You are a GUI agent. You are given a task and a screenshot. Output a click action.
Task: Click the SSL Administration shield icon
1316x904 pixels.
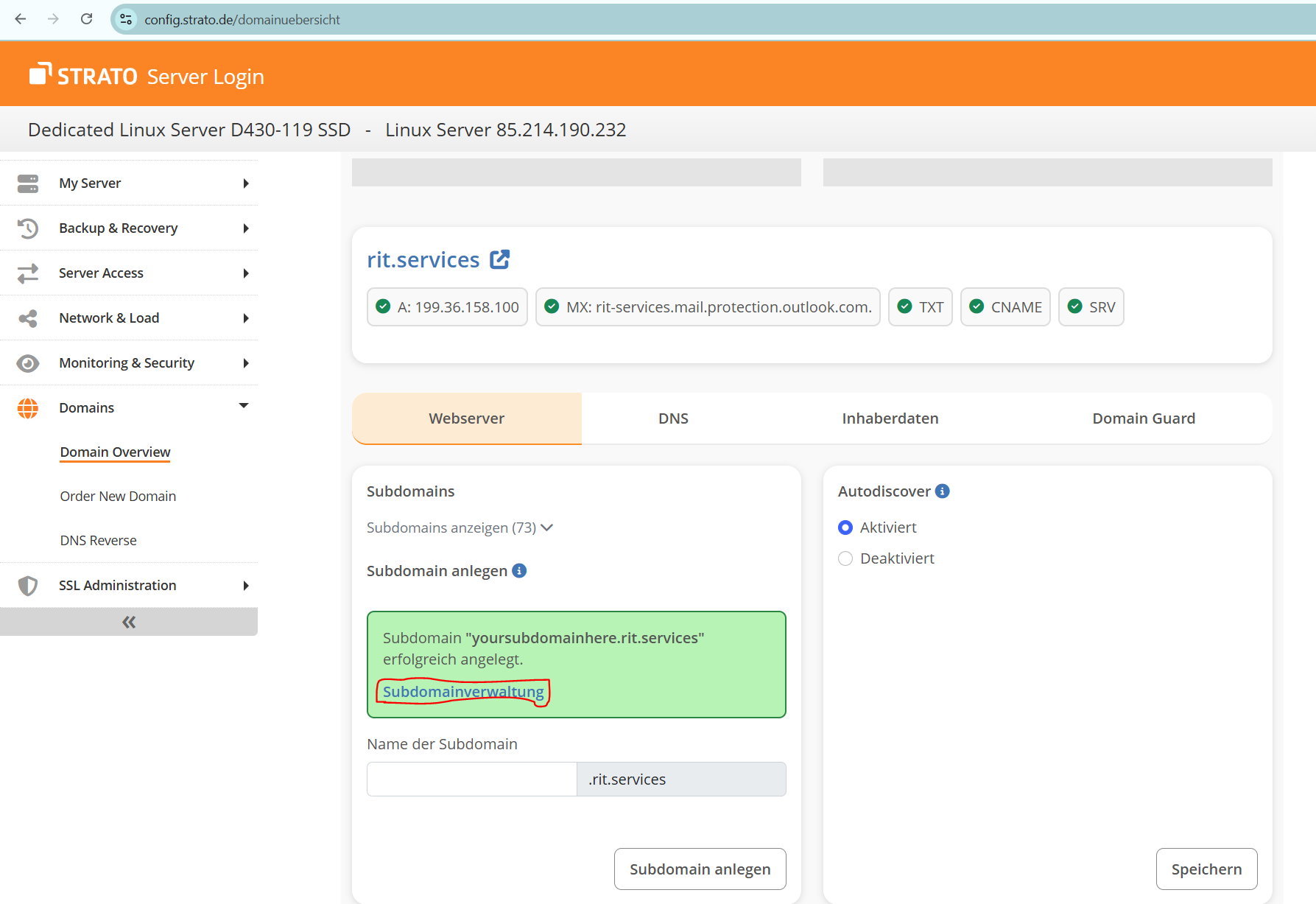tap(28, 586)
